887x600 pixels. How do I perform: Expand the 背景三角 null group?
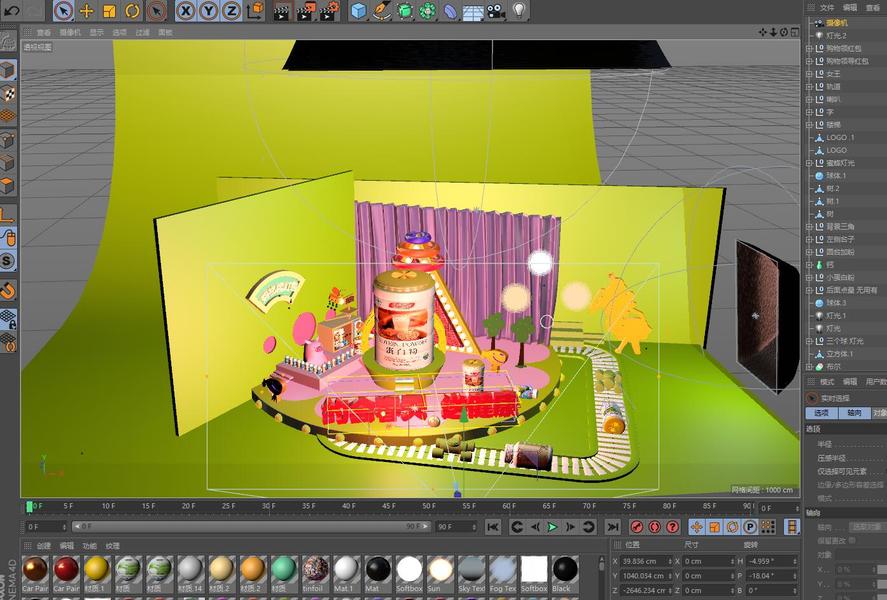tap(809, 227)
